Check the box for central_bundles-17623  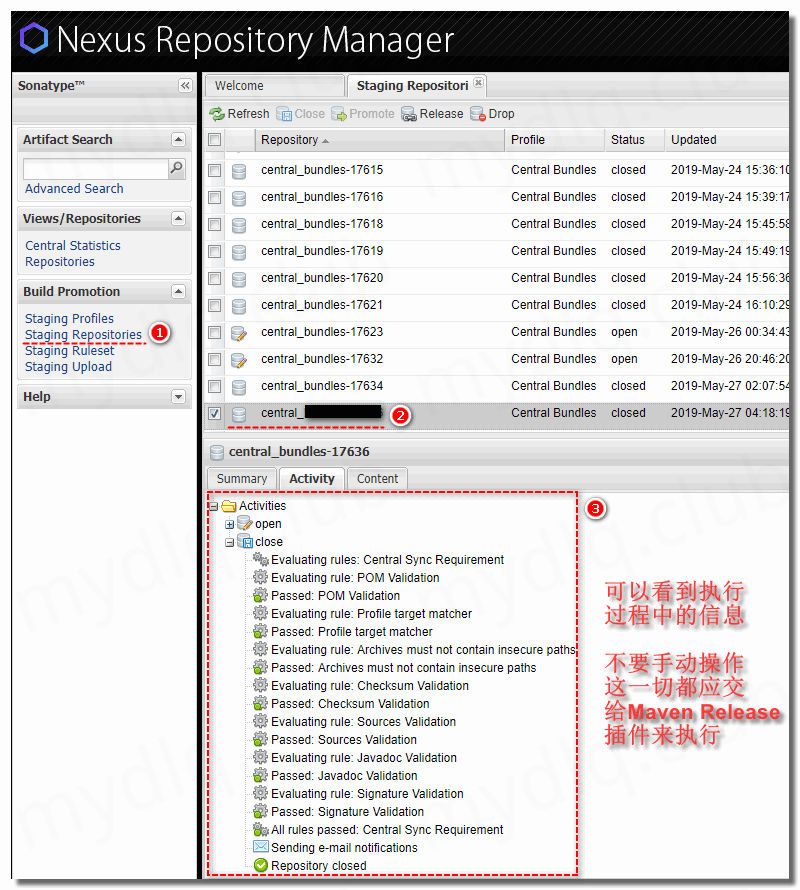215,332
